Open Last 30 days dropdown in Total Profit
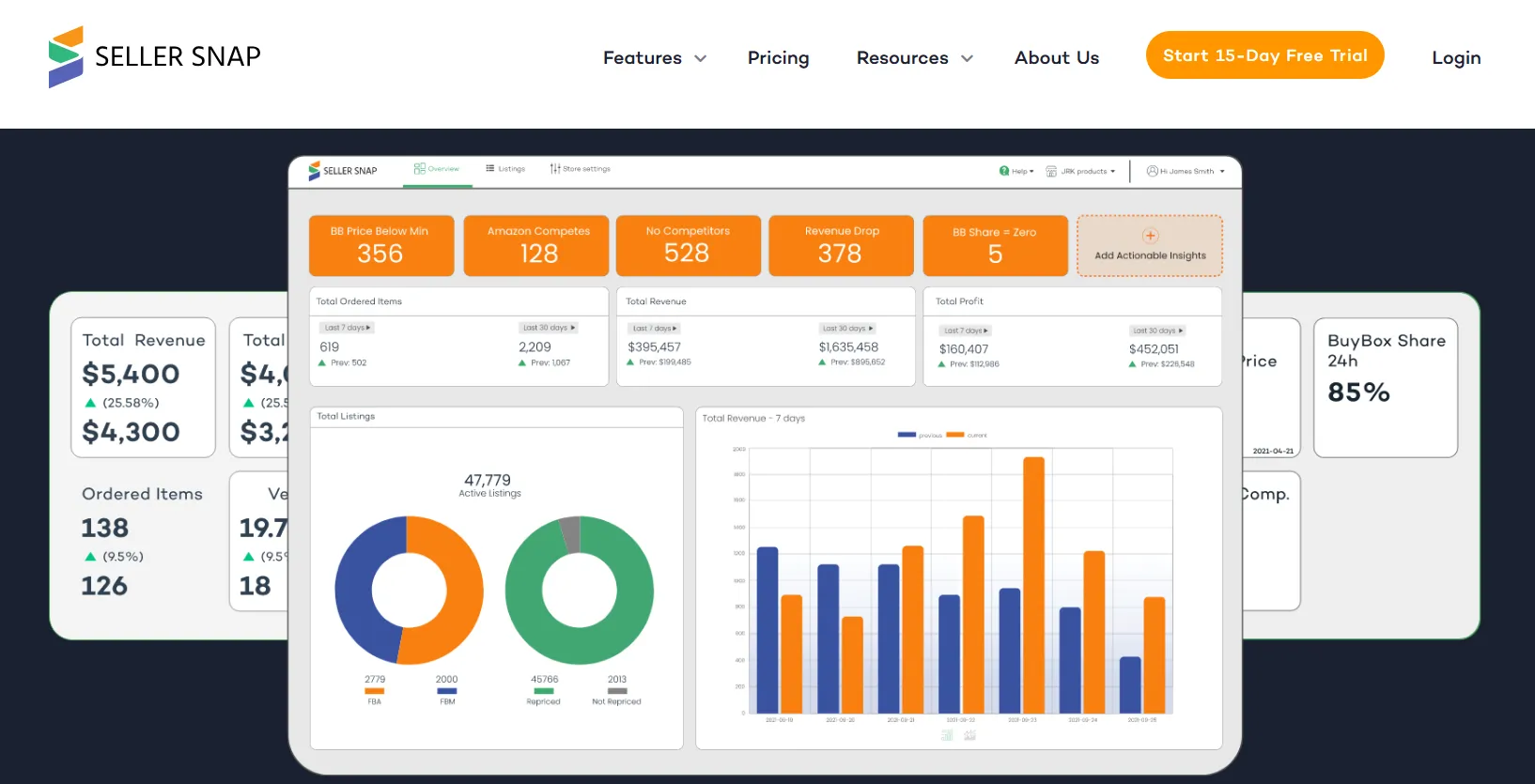Viewport: 1535px width, 784px height. click(1158, 331)
